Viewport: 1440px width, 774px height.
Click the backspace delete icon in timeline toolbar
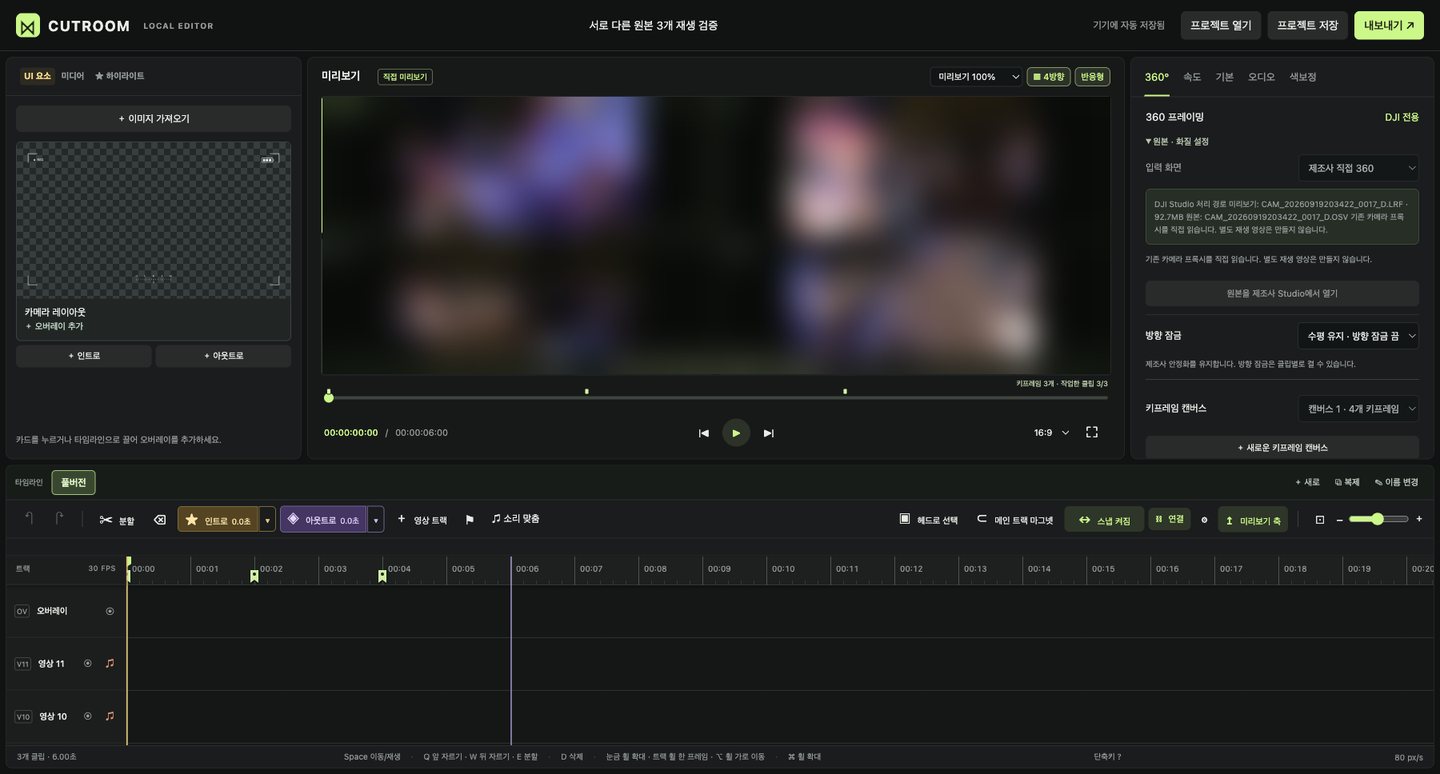[x=160, y=520]
